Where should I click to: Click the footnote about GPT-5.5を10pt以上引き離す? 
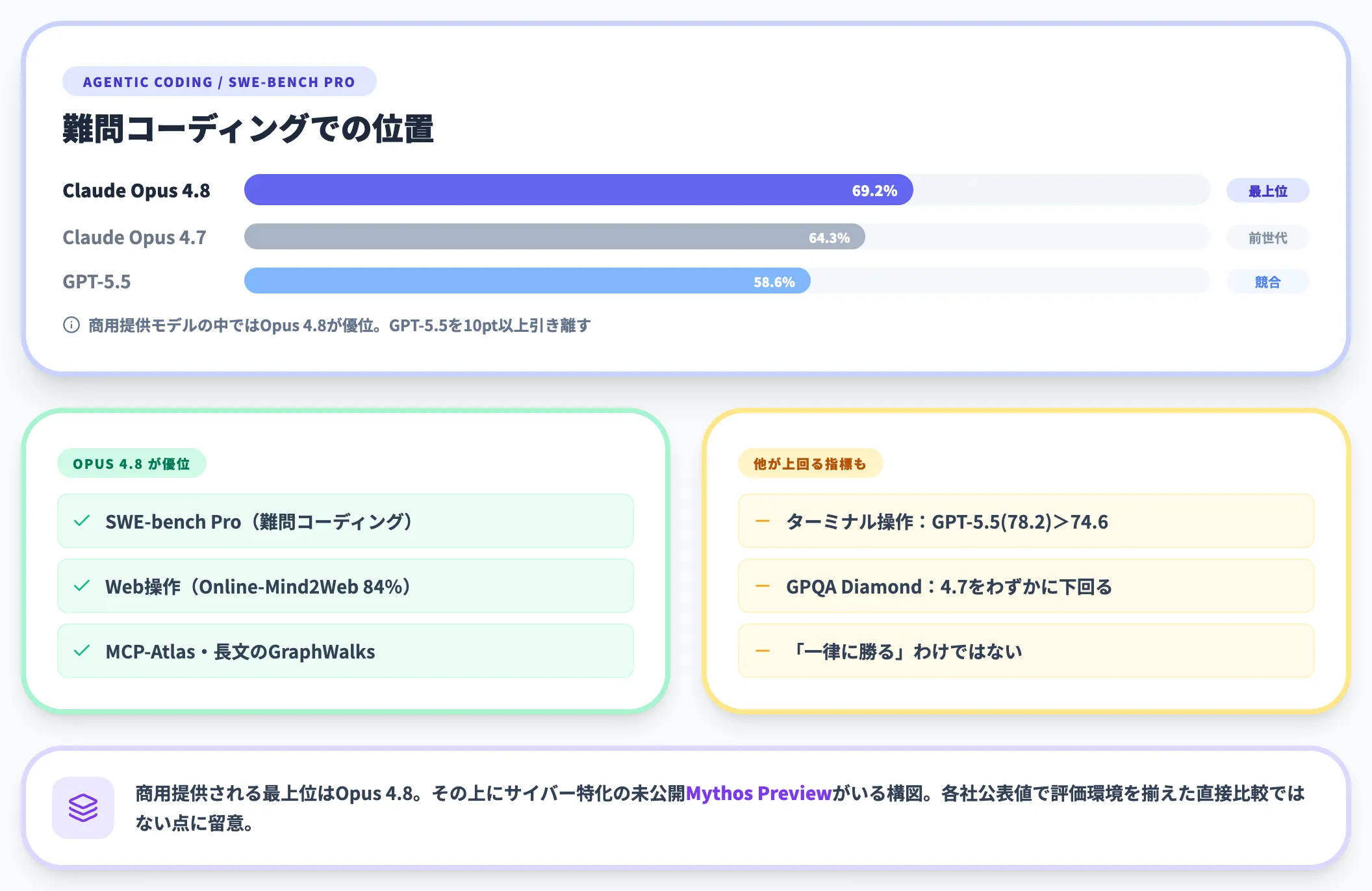(339, 325)
